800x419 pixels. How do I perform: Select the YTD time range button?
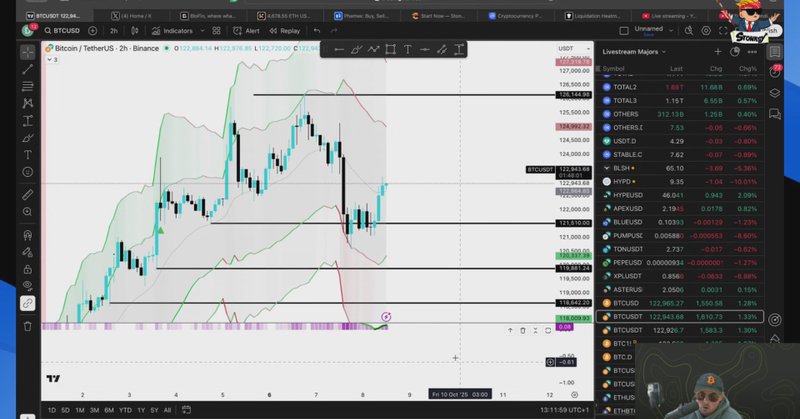tap(125, 410)
